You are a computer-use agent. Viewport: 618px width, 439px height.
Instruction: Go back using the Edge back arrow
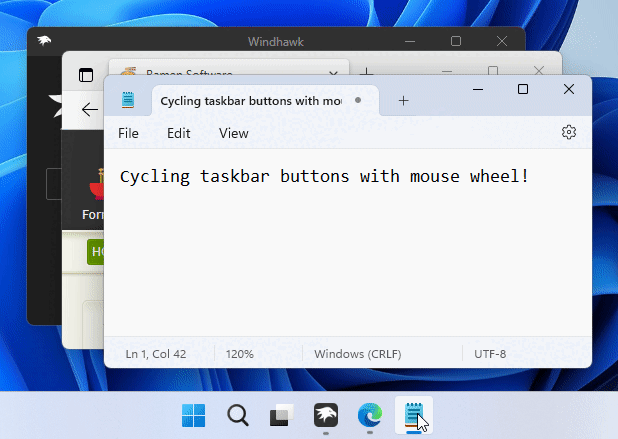(89, 110)
